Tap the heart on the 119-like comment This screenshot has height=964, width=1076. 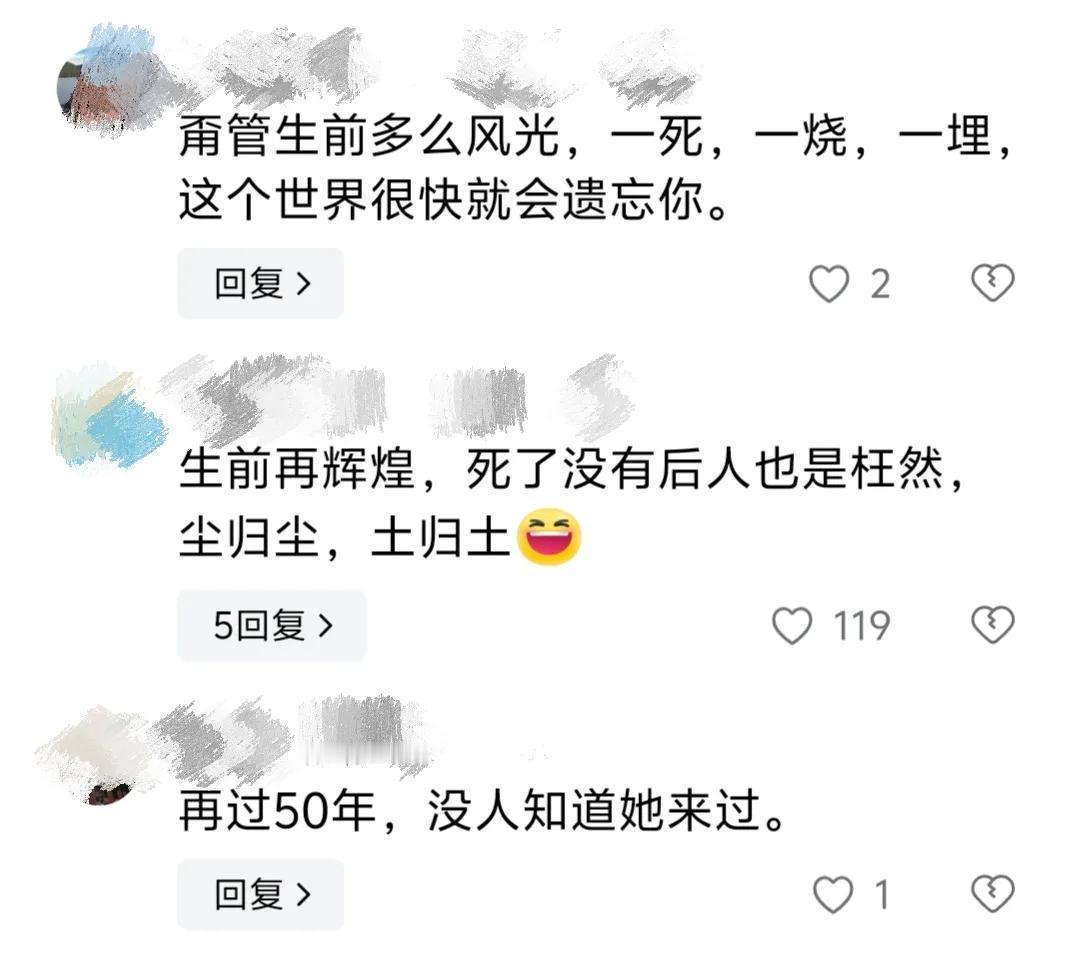coord(792,625)
